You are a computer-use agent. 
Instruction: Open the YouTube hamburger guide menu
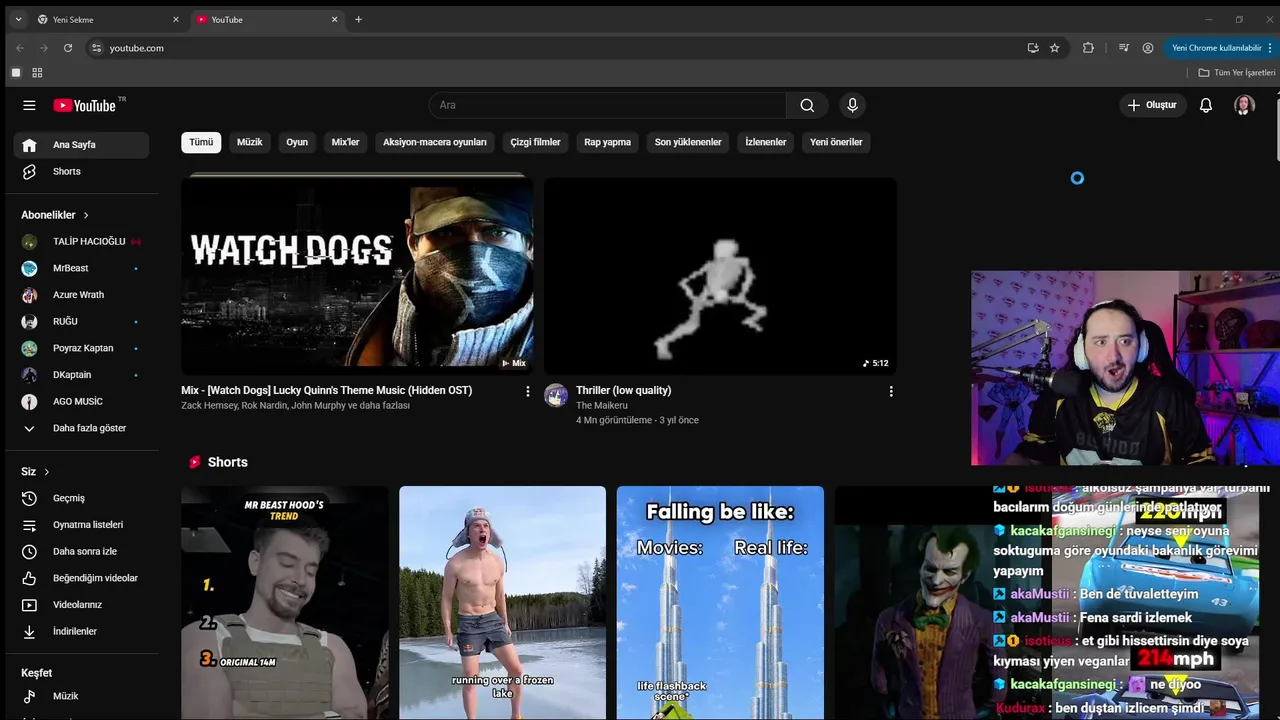tap(29, 105)
